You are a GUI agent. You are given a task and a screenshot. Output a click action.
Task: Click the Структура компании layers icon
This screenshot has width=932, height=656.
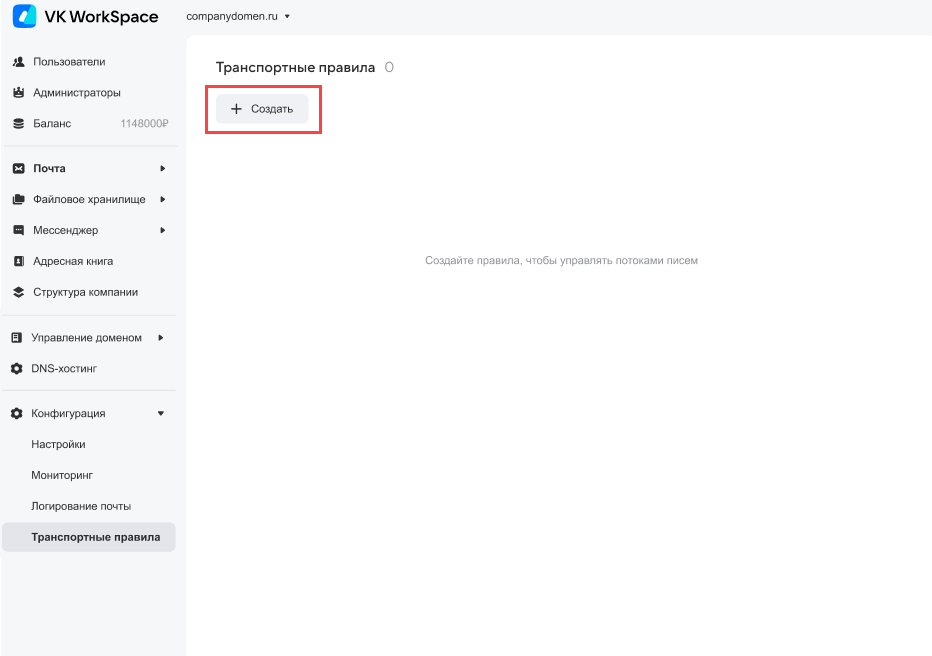coord(18,293)
